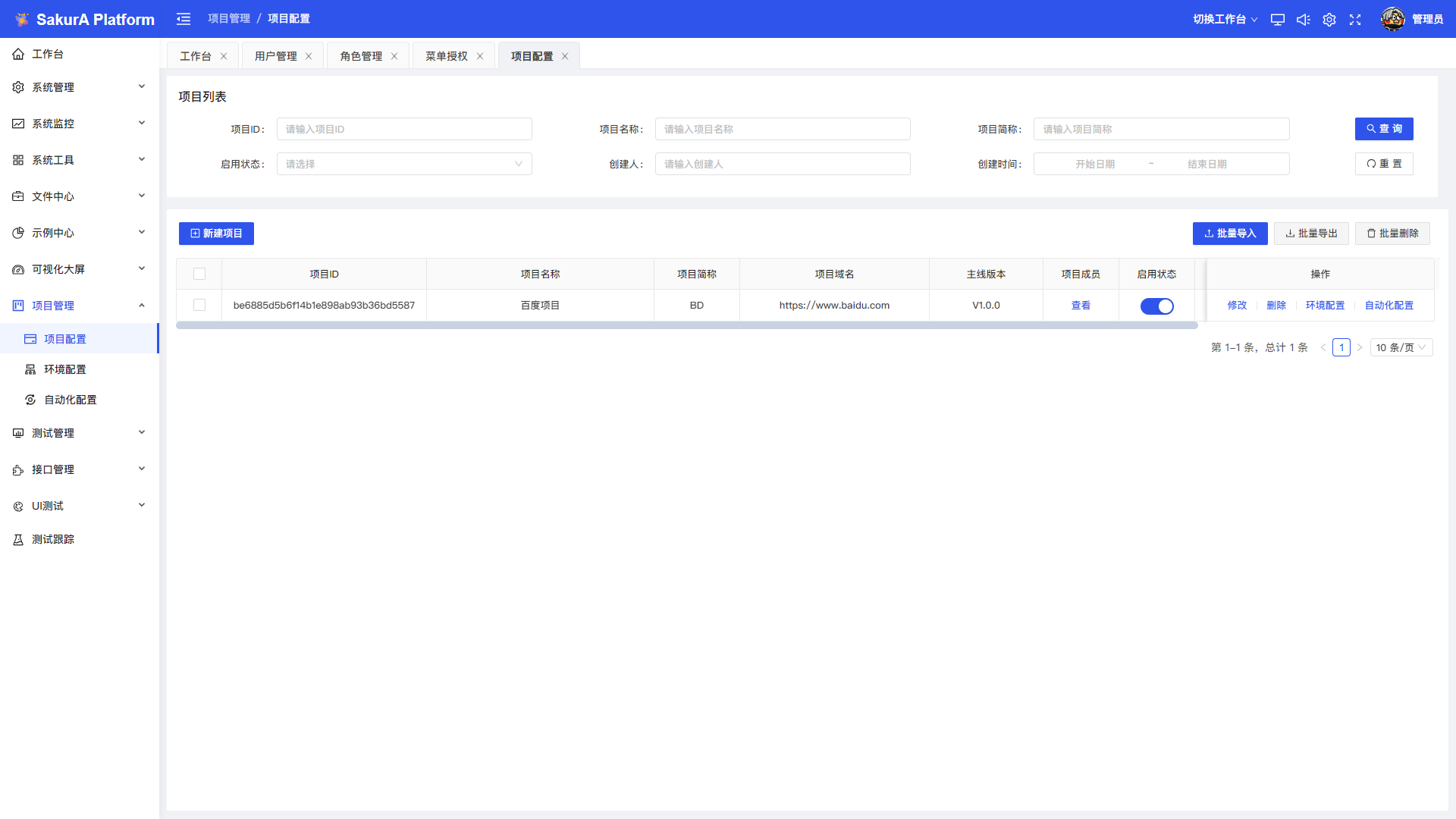Open 环境配置 sidebar menu item
The width and height of the screenshot is (1456, 819).
click(65, 369)
